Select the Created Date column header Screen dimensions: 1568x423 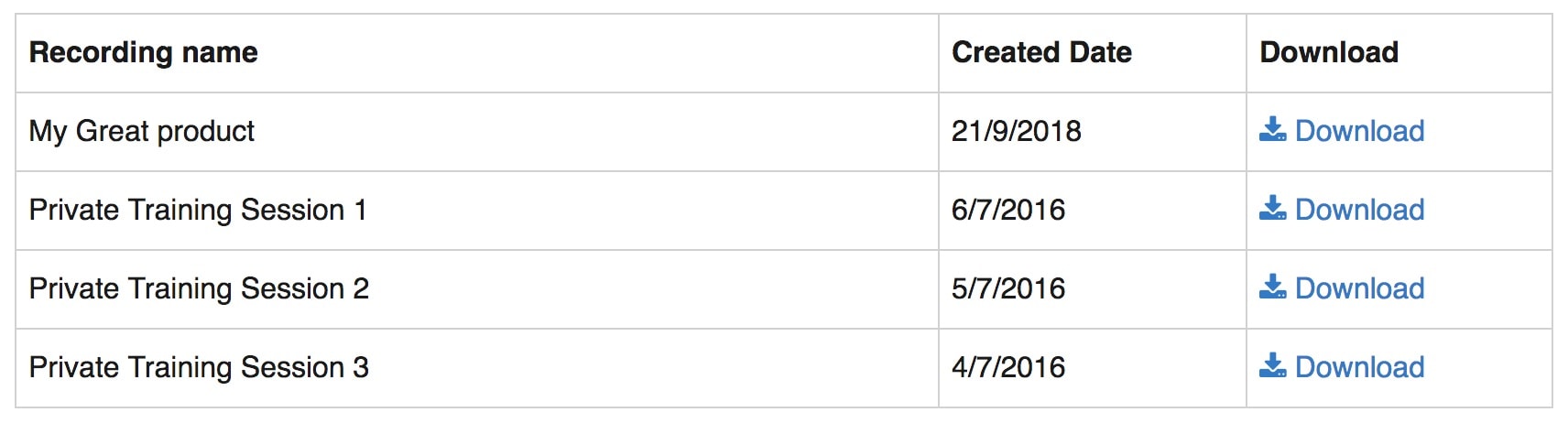coord(1041,52)
